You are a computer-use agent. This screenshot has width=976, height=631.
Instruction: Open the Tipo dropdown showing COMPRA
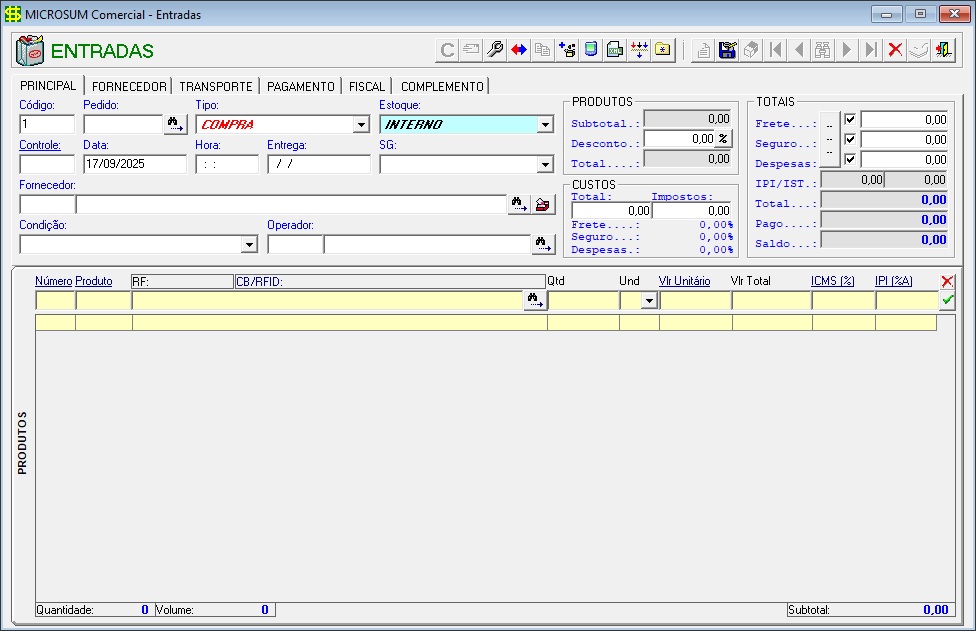(361, 125)
